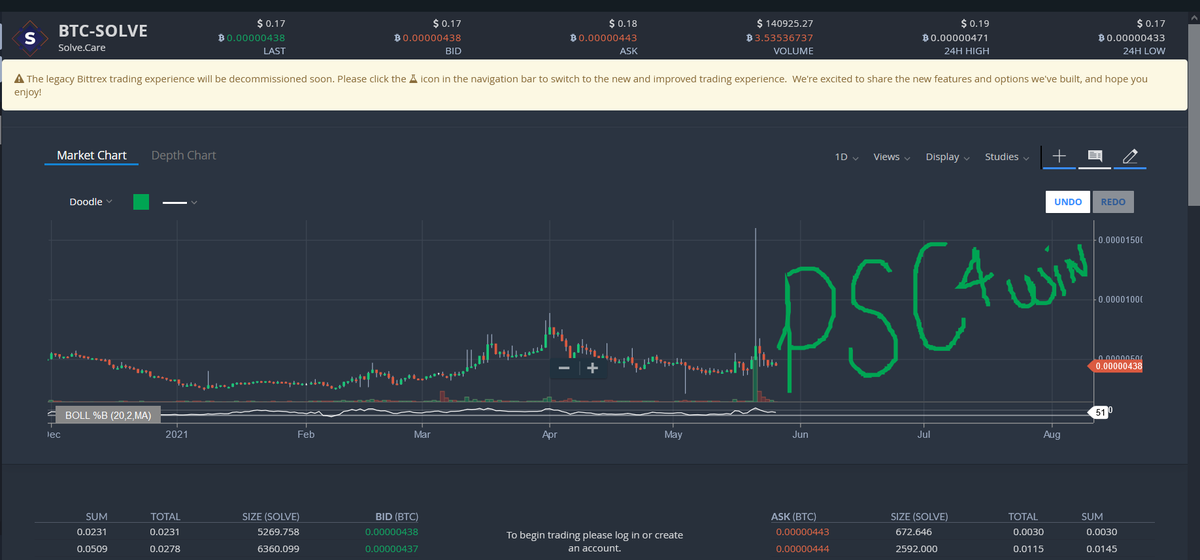Screen dimensions: 1200x560
Task: Switch to the Depth Chart tab
Action: click(183, 155)
